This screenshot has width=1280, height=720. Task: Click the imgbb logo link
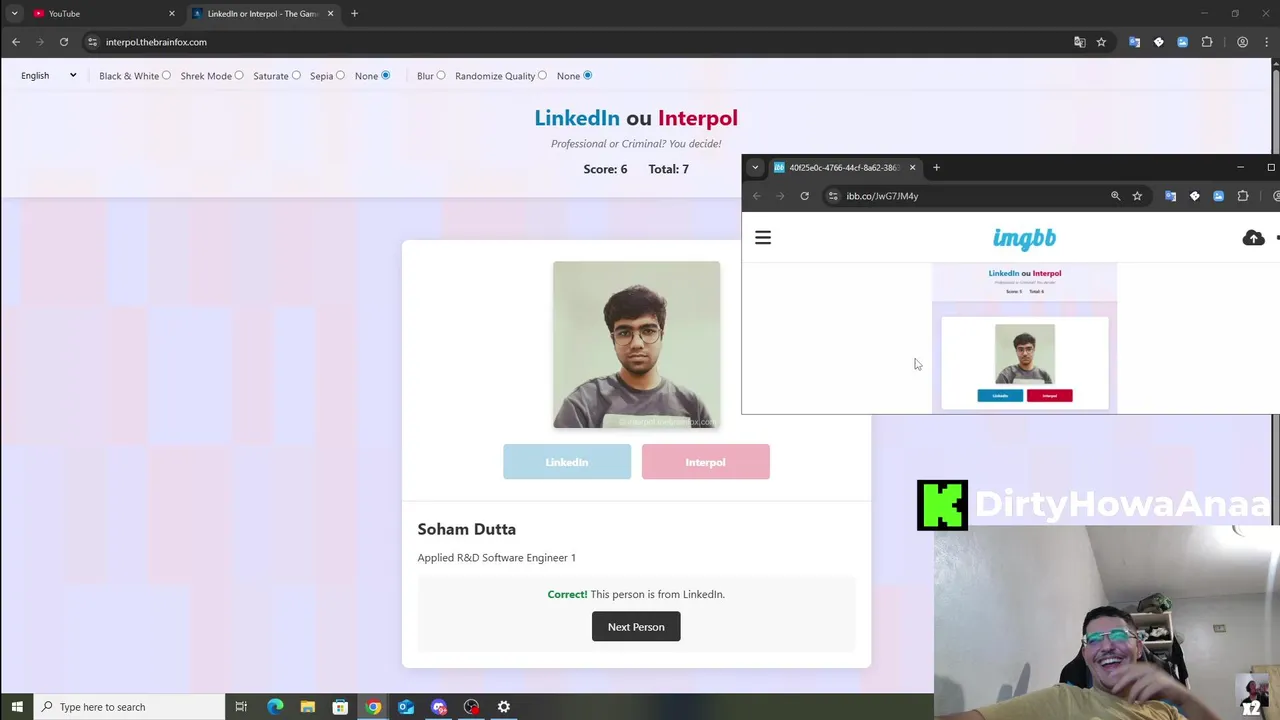1024,238
